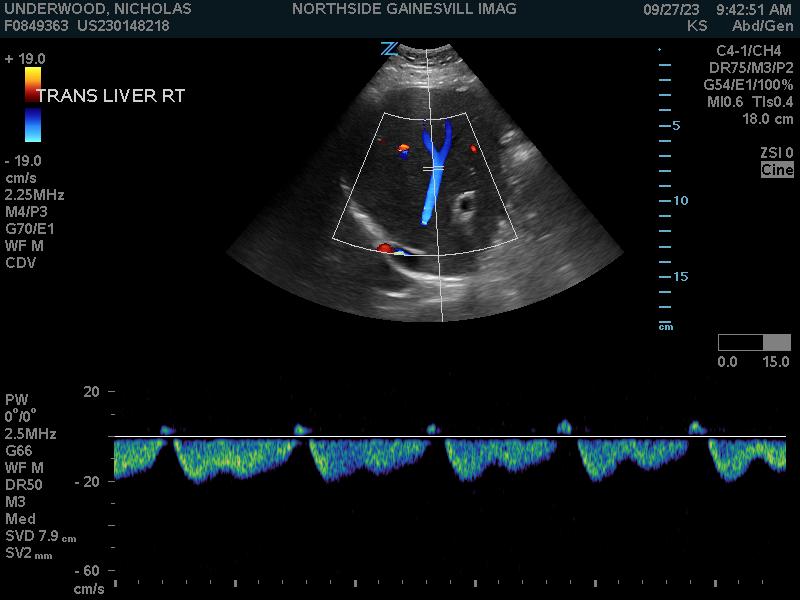Click the red flow spot at bottom of color box
This screenshot has height=600, width=800.
(x=384, y=247)
